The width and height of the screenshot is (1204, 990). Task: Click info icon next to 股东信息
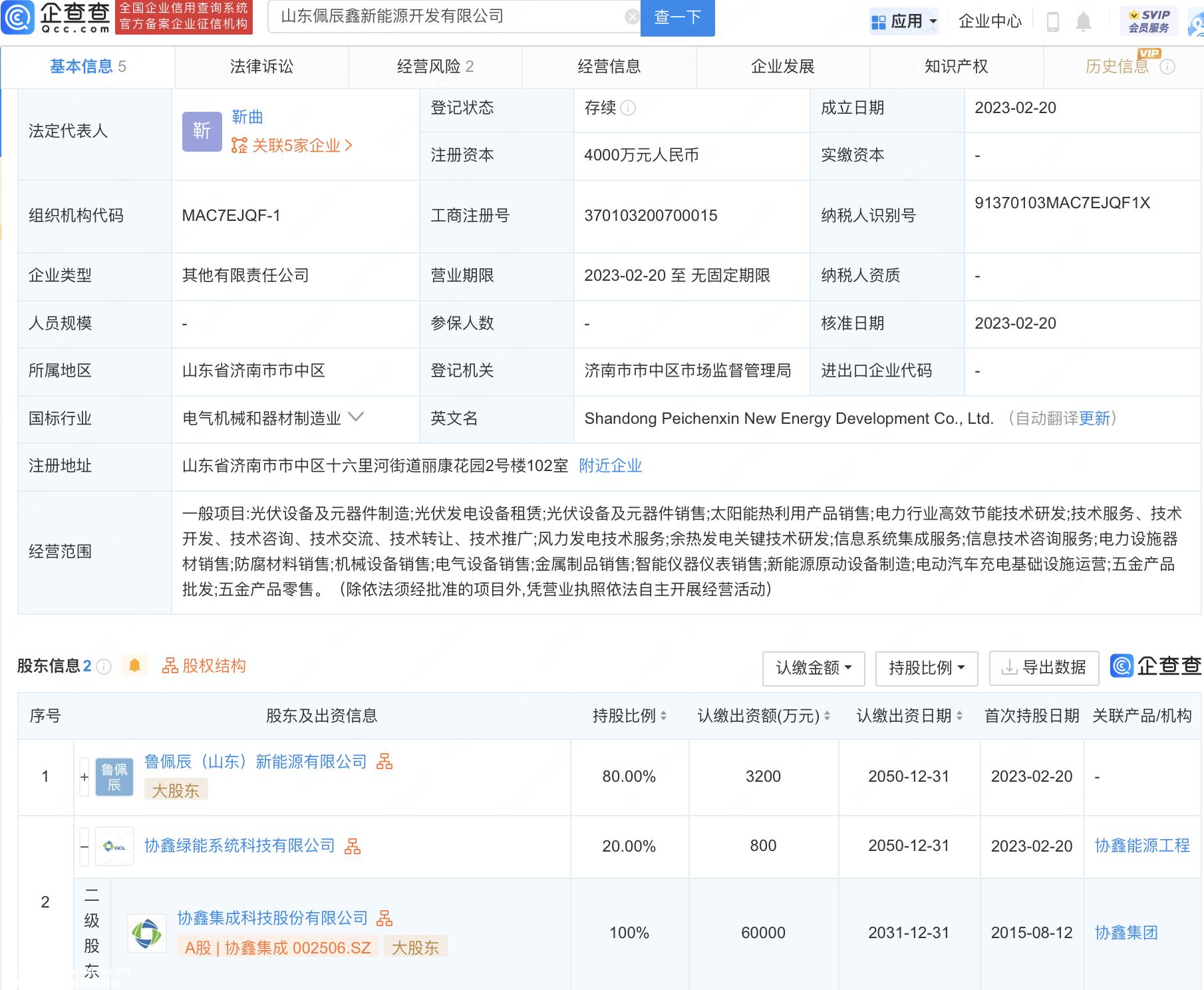104,666
